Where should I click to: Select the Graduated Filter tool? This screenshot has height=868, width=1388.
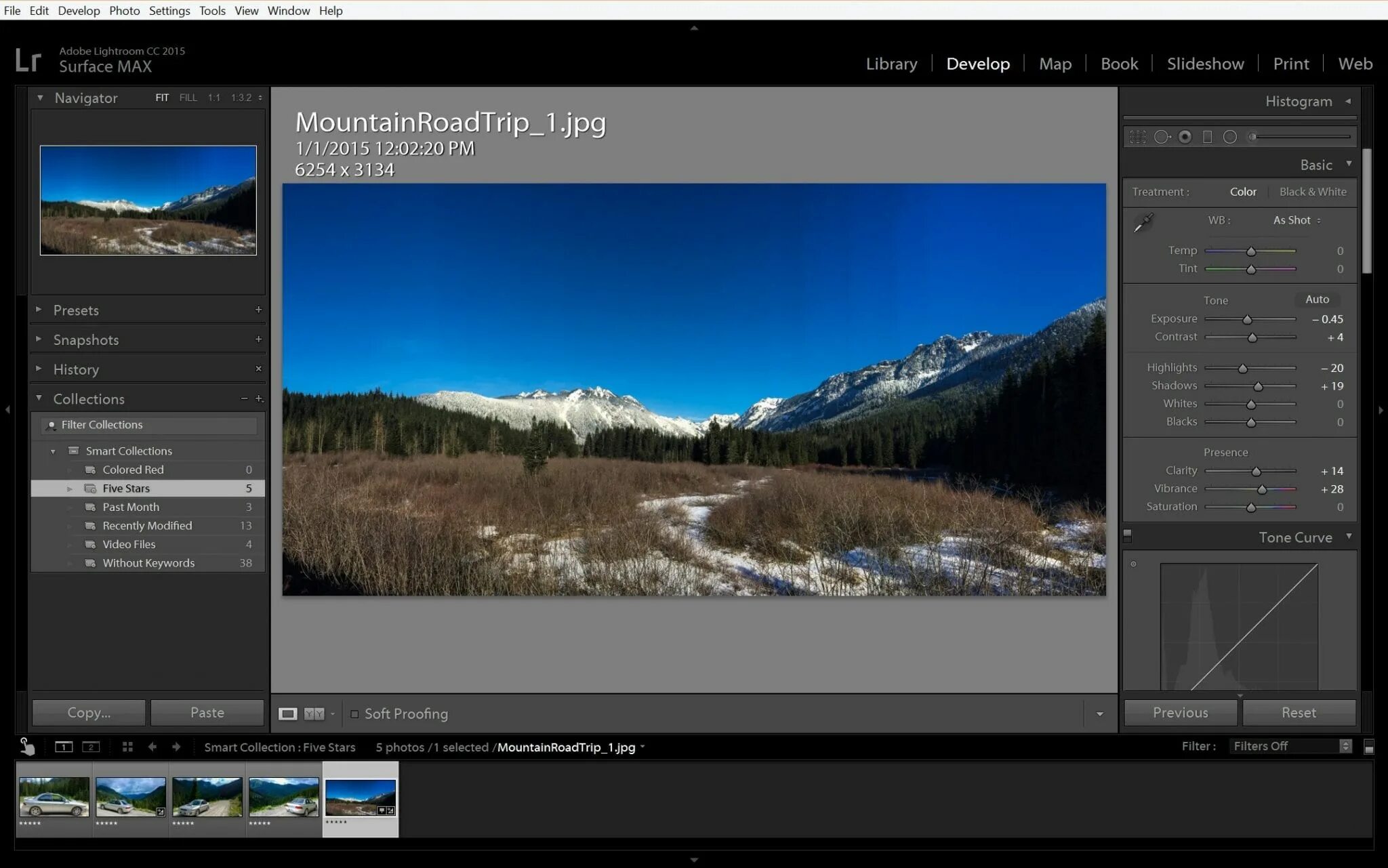[1207, 137]
